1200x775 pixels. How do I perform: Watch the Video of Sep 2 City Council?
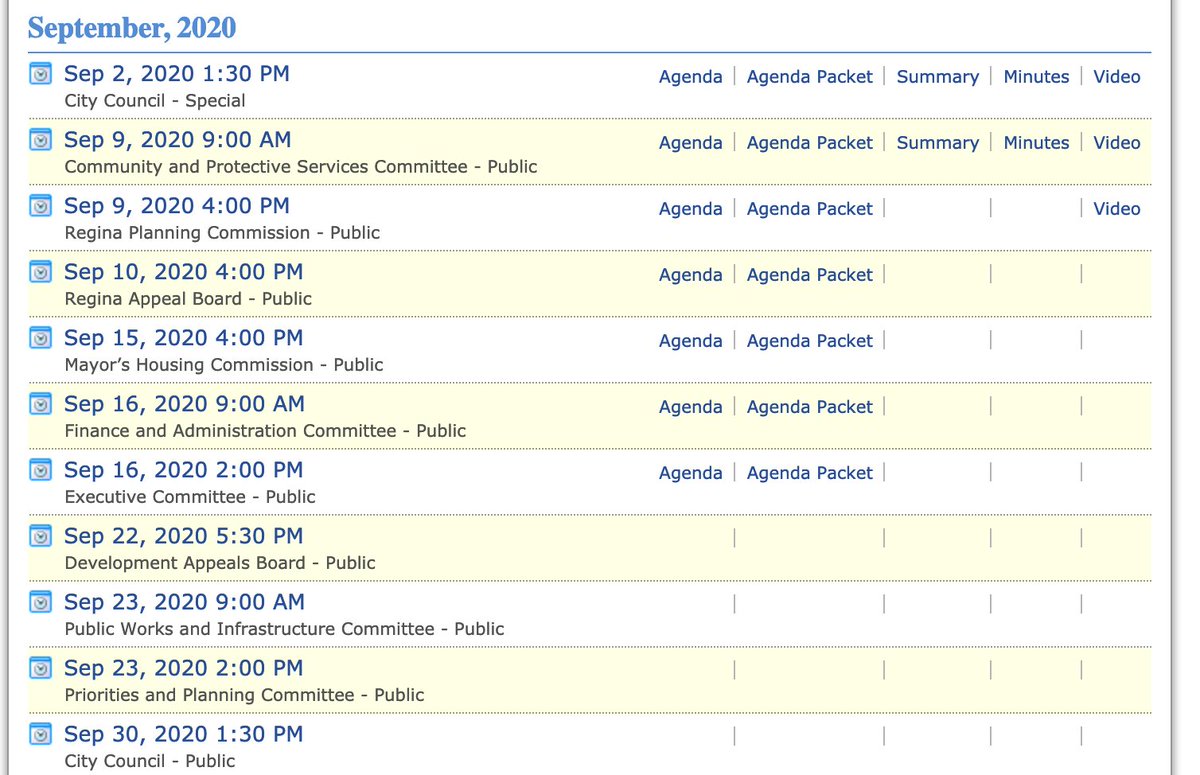coord(1116,76)
